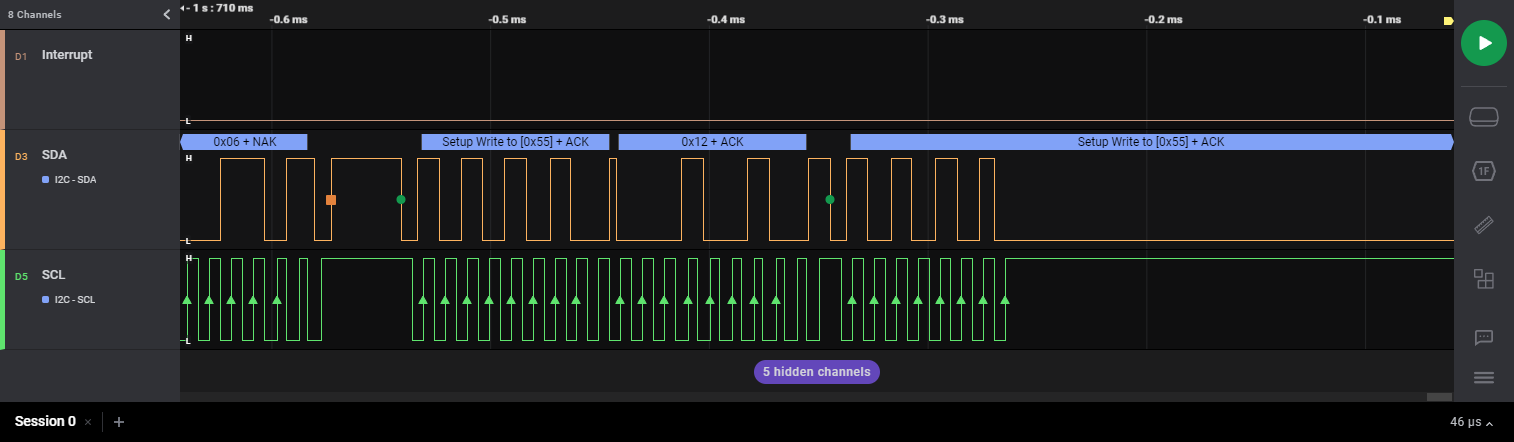Open the hamburger main menu
This screenshot has width=1514, height=442.
click(x=1484, y=377)
